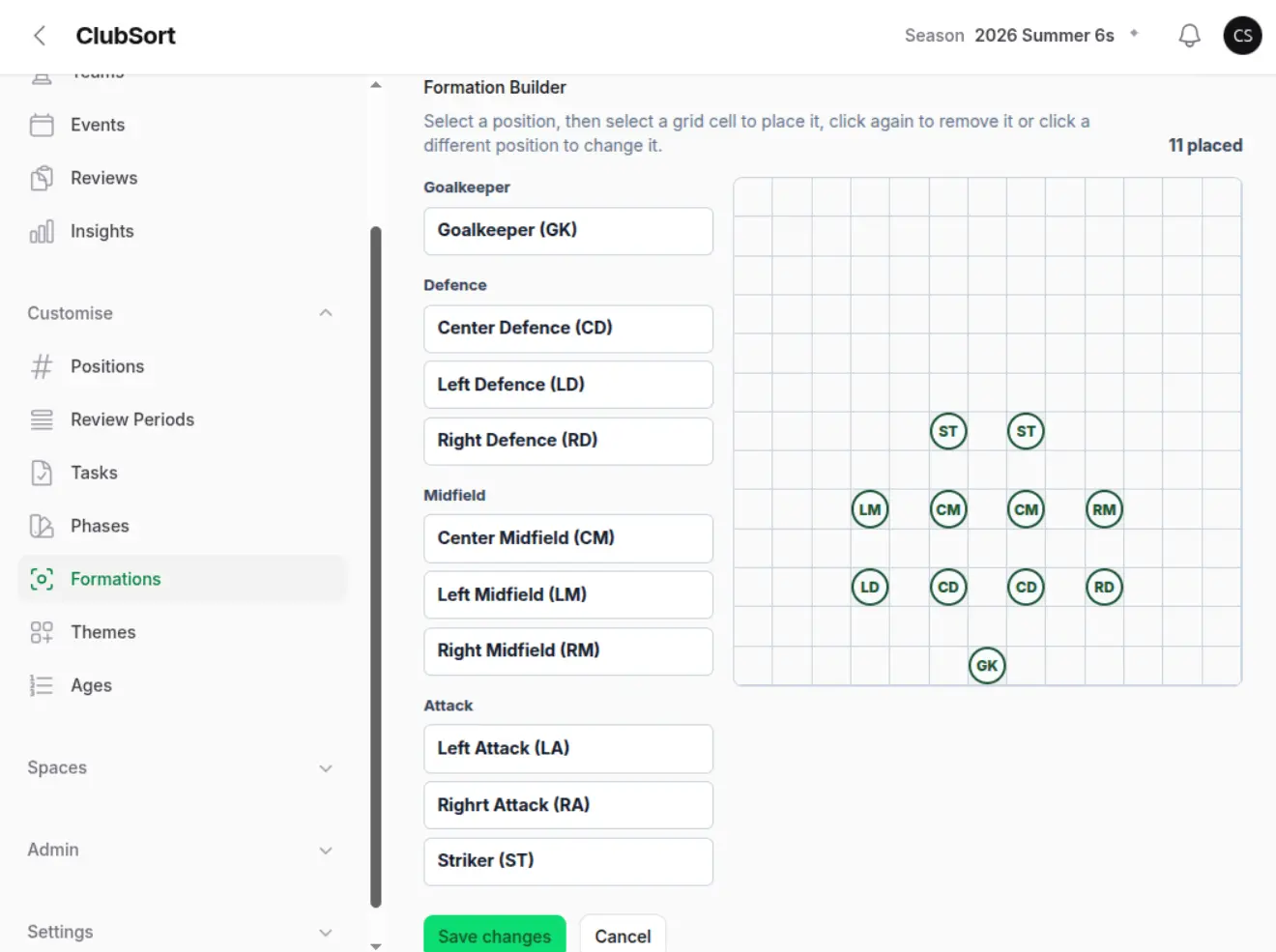Click the Events calendar icon

point(42,125)
